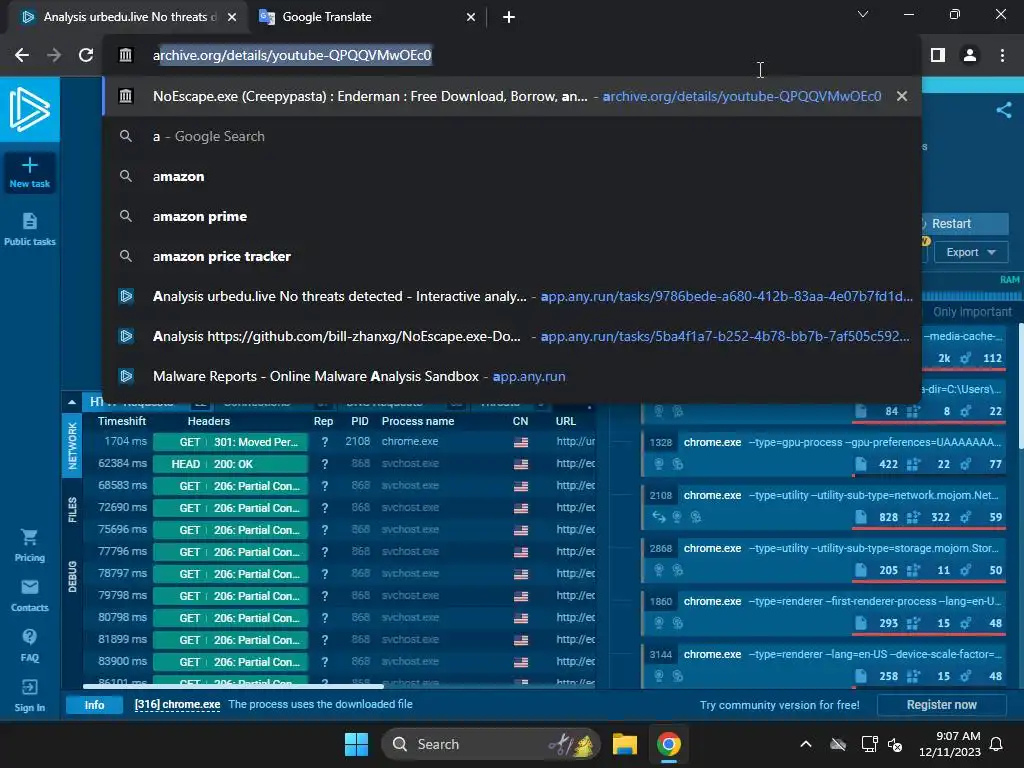This screenshot has width=1024, height=768.
Task: Click Register now button
Action: coord(941,705)
